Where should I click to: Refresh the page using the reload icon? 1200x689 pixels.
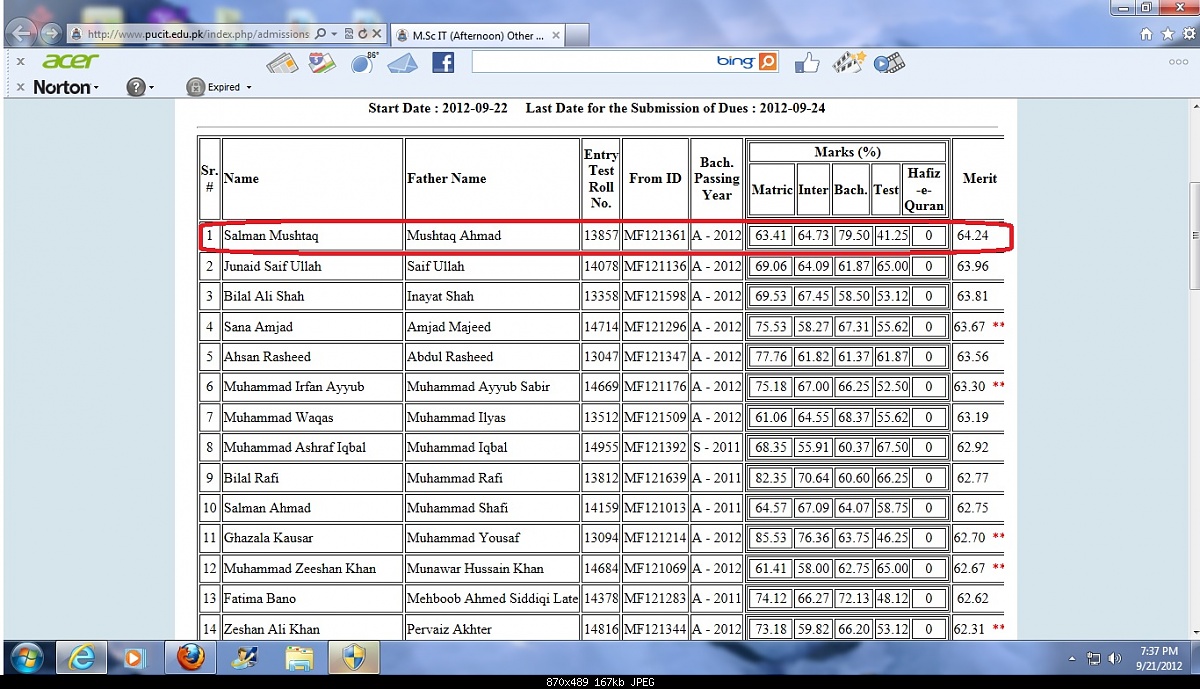pos(362,34)
